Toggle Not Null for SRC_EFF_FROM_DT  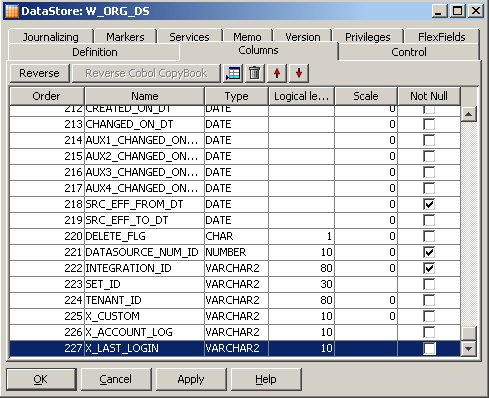point(429,204)
